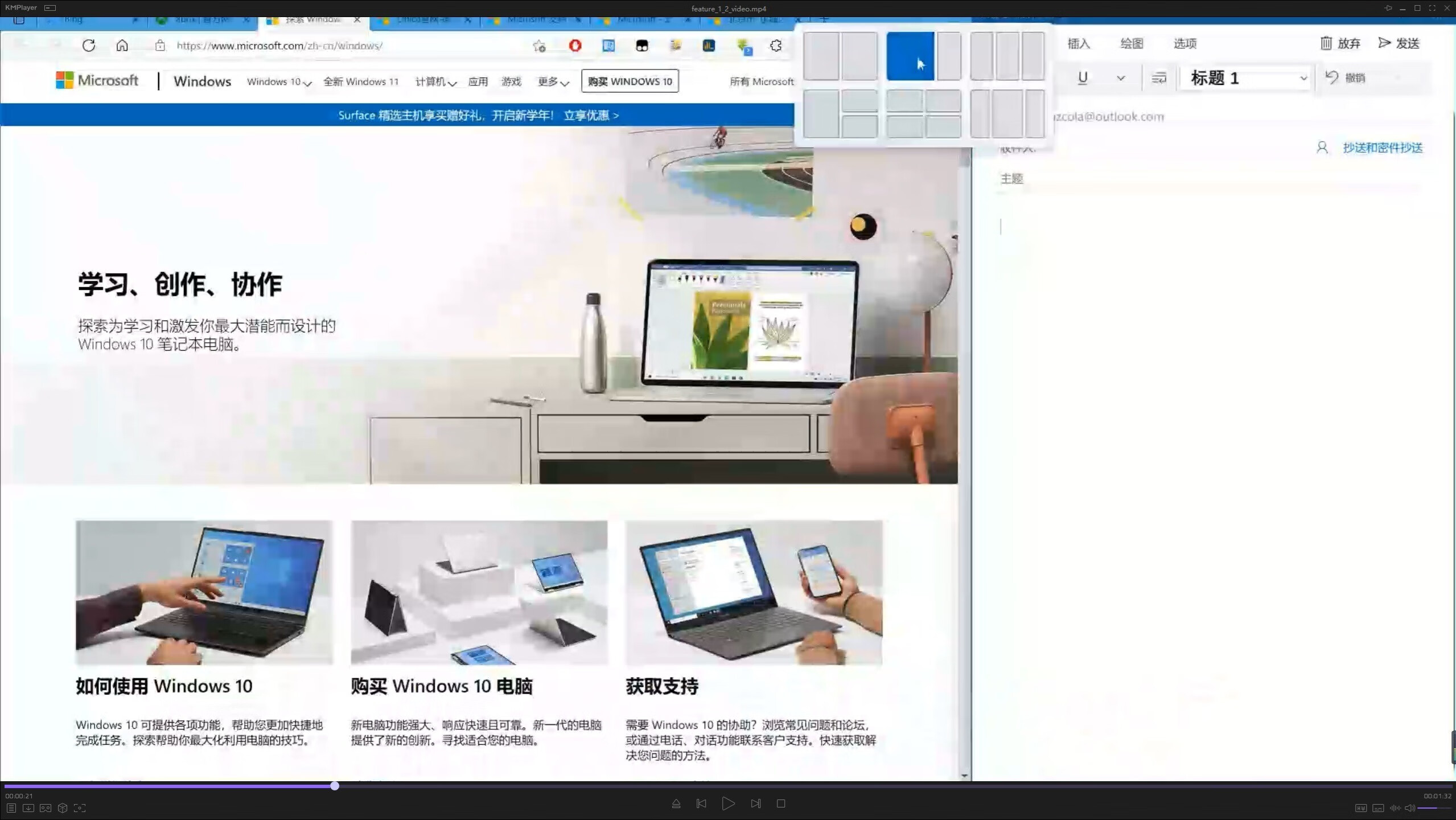The height and width of the screenshot is (820, 1456).
Task: Open the 选项 tab in Mail
Action: click(1184, 43)
